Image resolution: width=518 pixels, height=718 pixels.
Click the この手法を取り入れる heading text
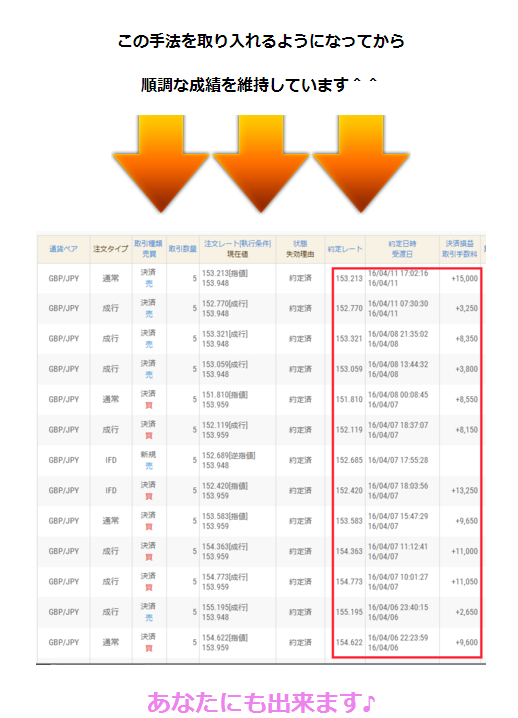click(x=261, y=41)
